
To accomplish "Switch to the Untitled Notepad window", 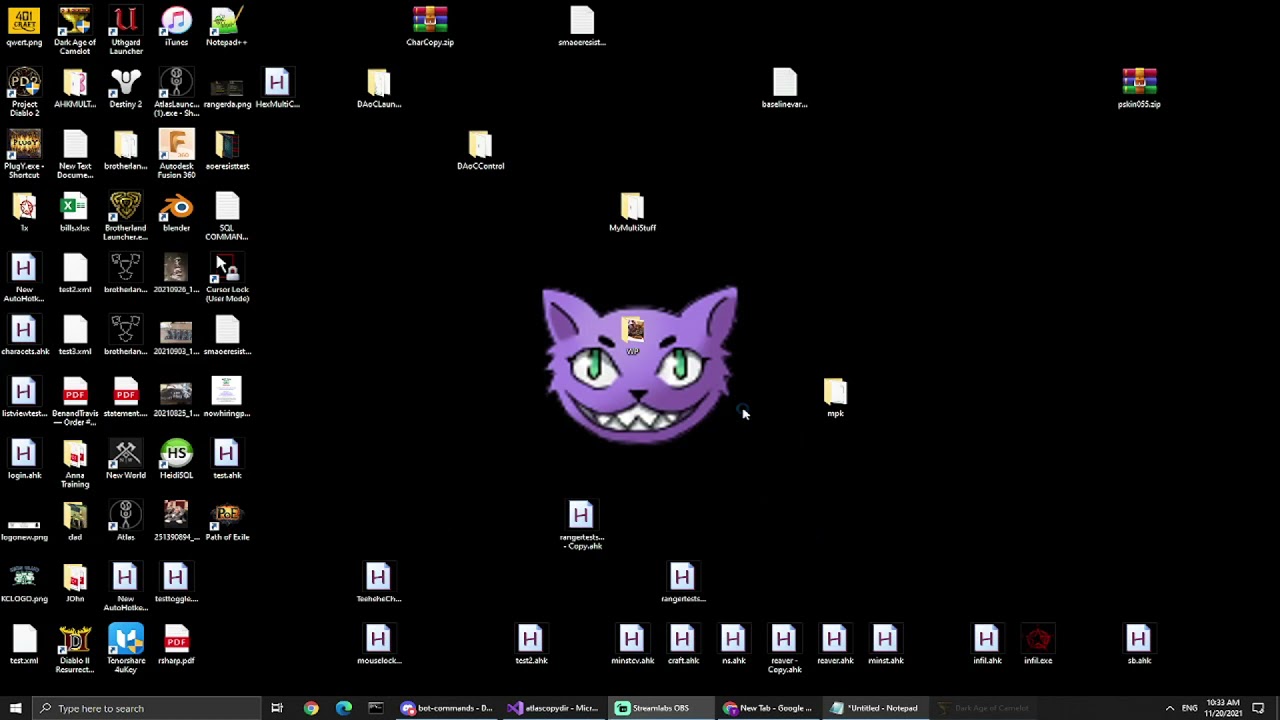I will [877, 708].
